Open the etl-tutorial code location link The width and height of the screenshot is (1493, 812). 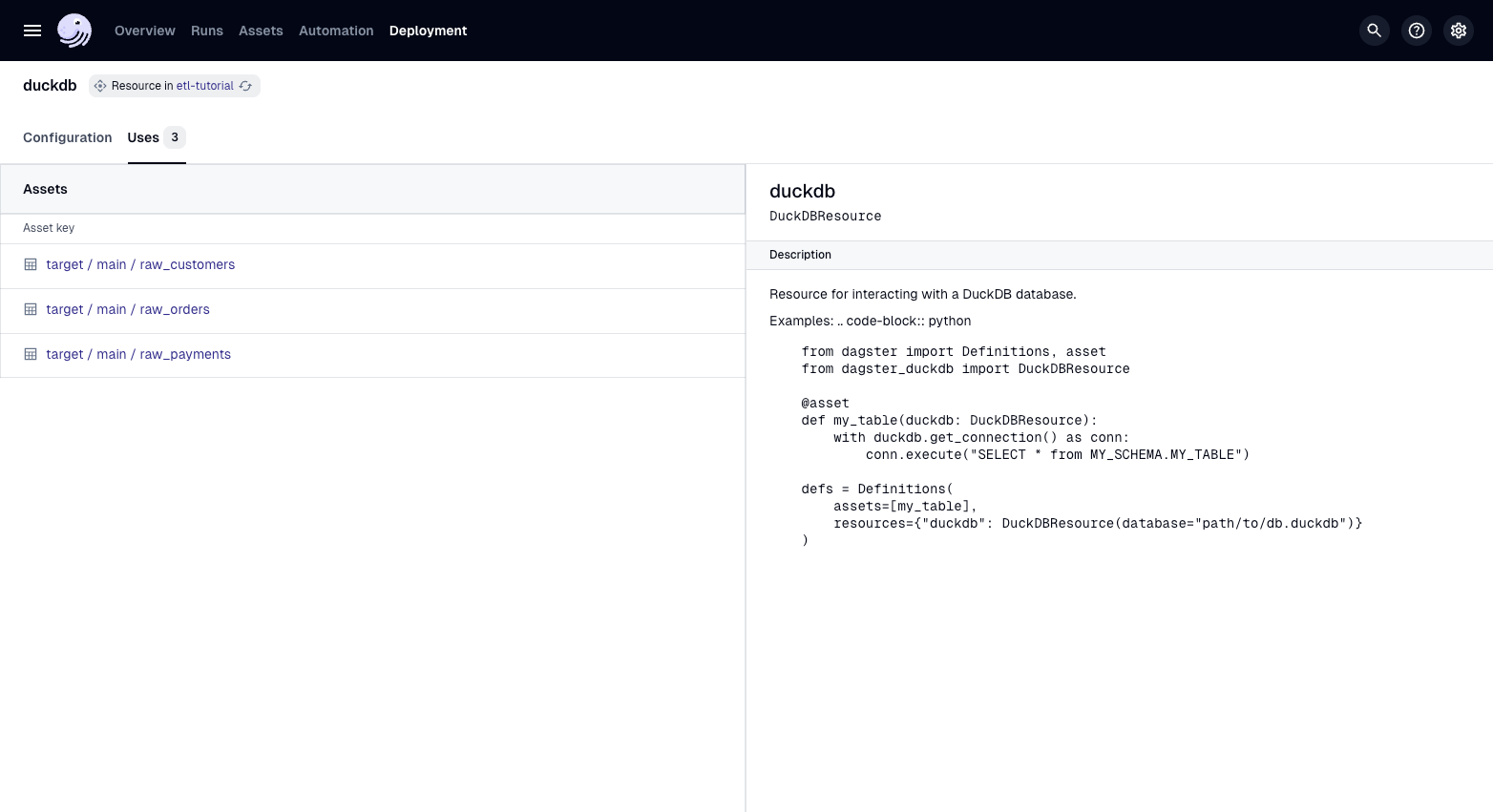coord(204,86)
